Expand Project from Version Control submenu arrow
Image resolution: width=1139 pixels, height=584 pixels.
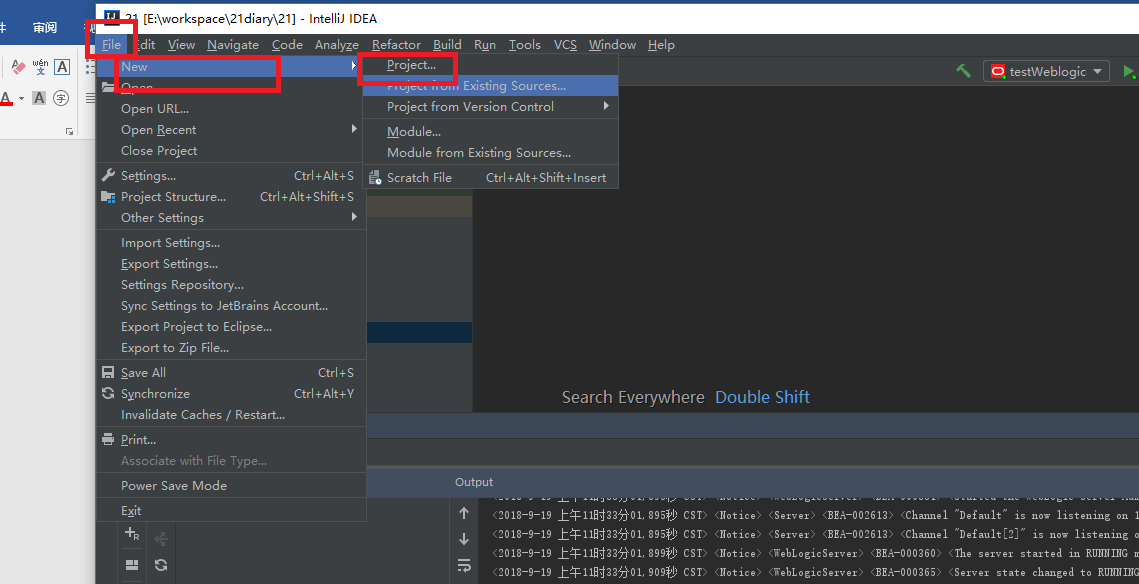pyautogui.click(x=606, y=106)
